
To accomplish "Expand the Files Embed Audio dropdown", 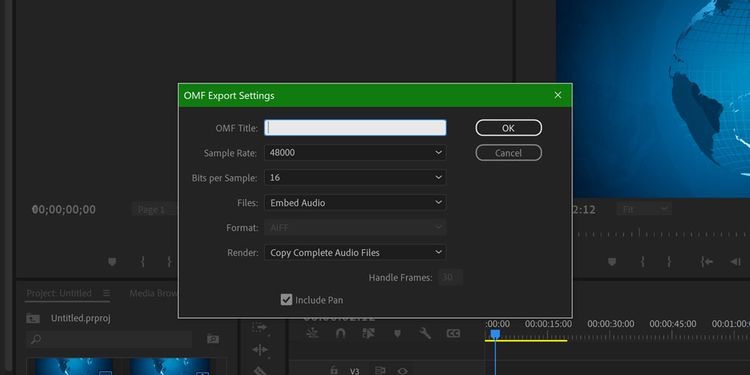I will pos(355,202).
